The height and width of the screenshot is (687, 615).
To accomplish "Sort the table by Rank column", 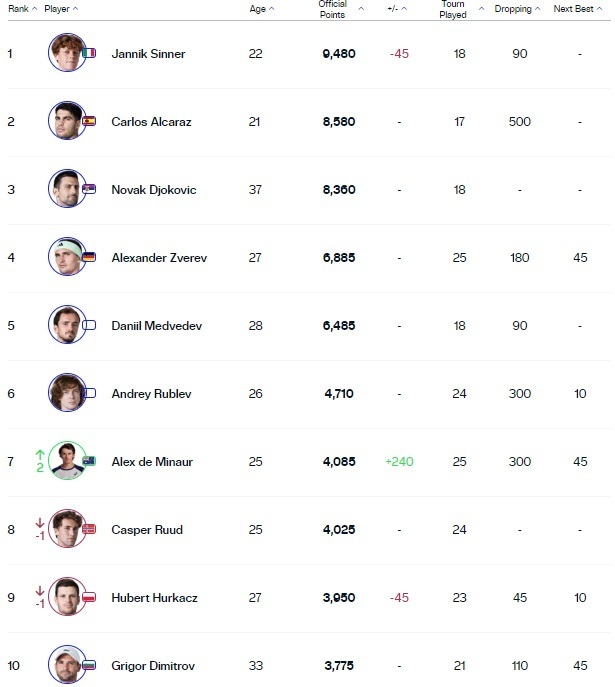I will [x=22, y=9].
